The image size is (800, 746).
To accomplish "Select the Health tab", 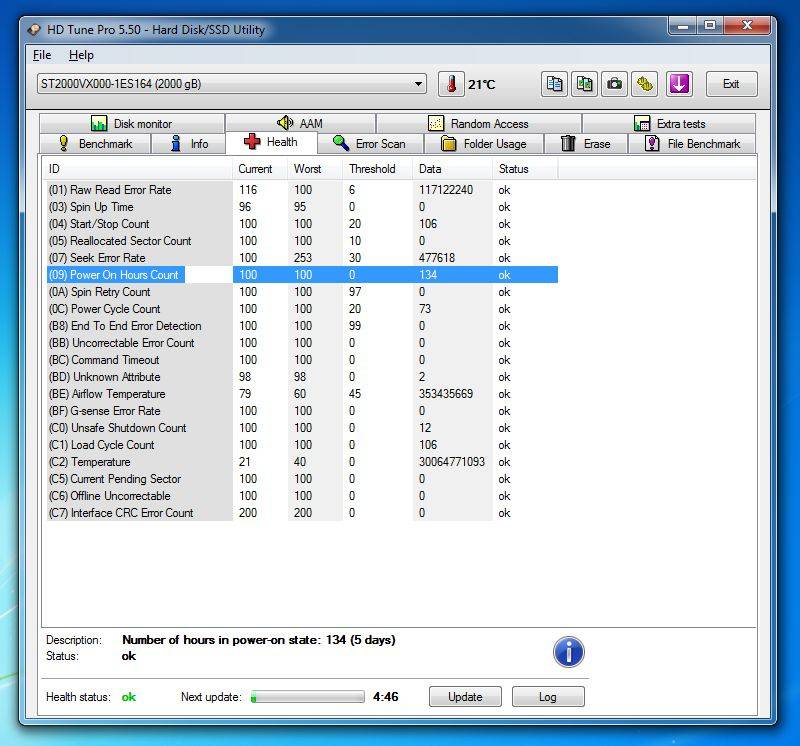I will point(271,142).
